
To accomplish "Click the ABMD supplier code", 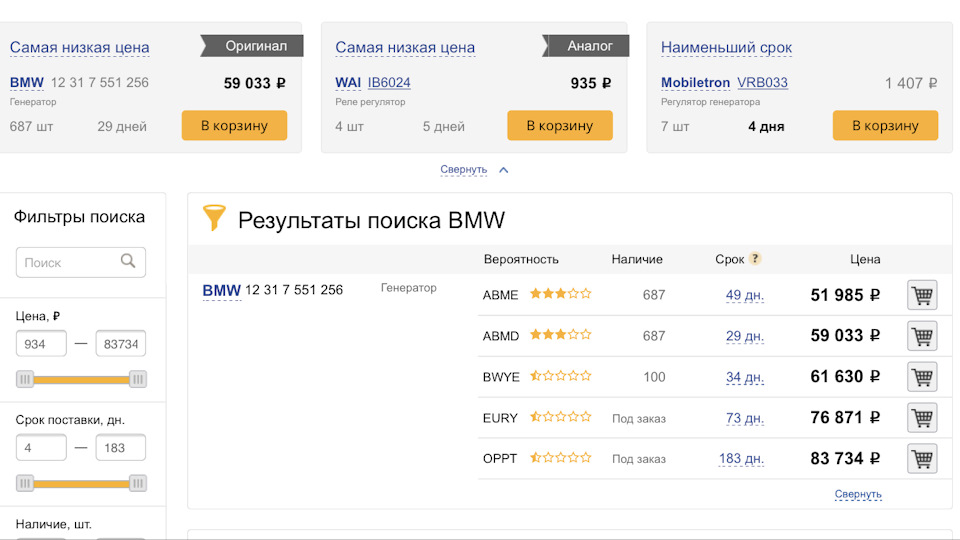I will [500, 336].
